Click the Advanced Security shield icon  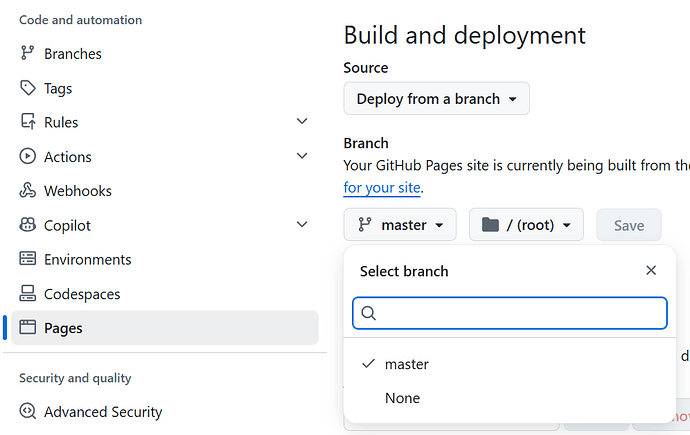27,411
